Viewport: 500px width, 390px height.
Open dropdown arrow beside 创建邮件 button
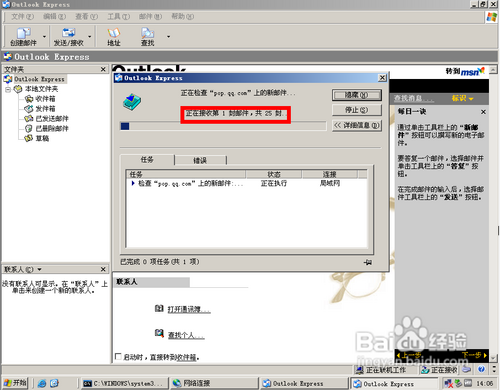coord(44,37)
